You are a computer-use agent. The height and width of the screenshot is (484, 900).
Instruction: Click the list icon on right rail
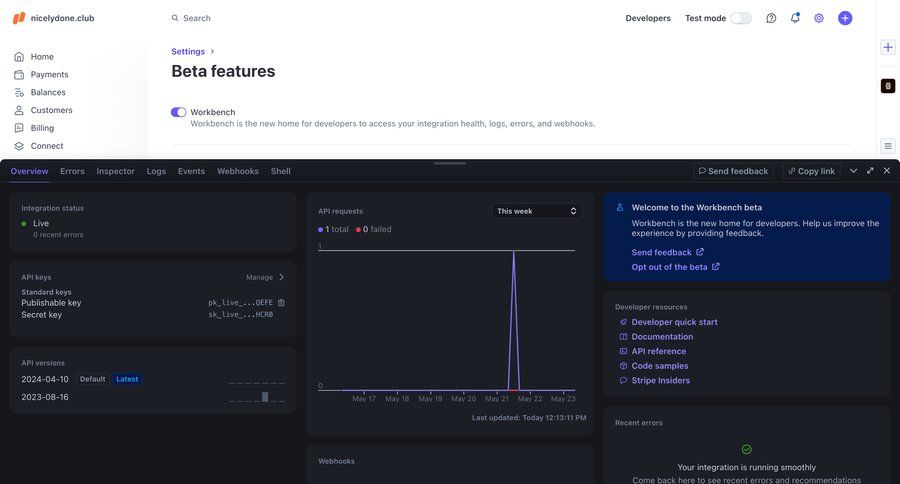click(888, 146)
